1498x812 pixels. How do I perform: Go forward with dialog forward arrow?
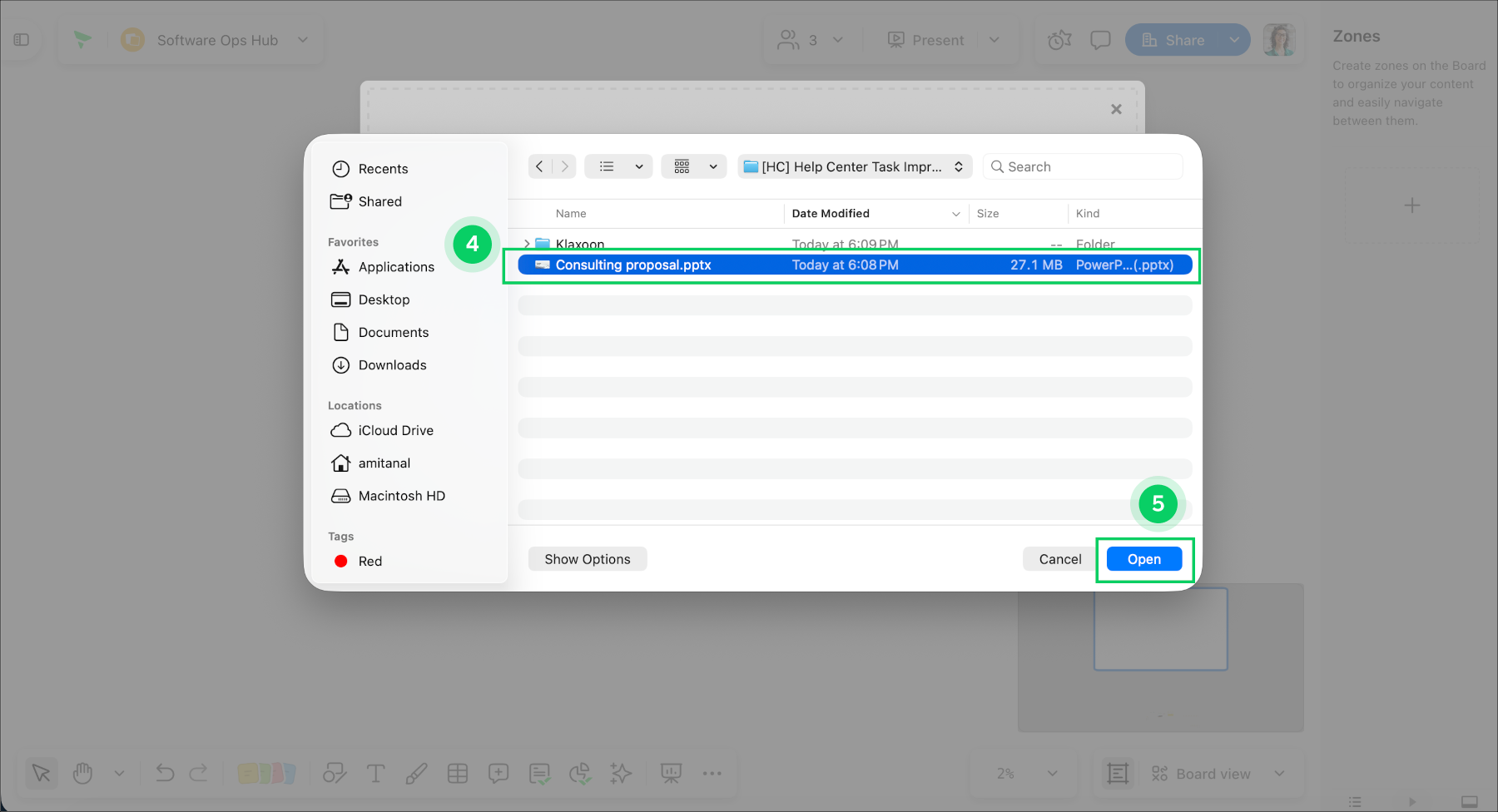564,166
